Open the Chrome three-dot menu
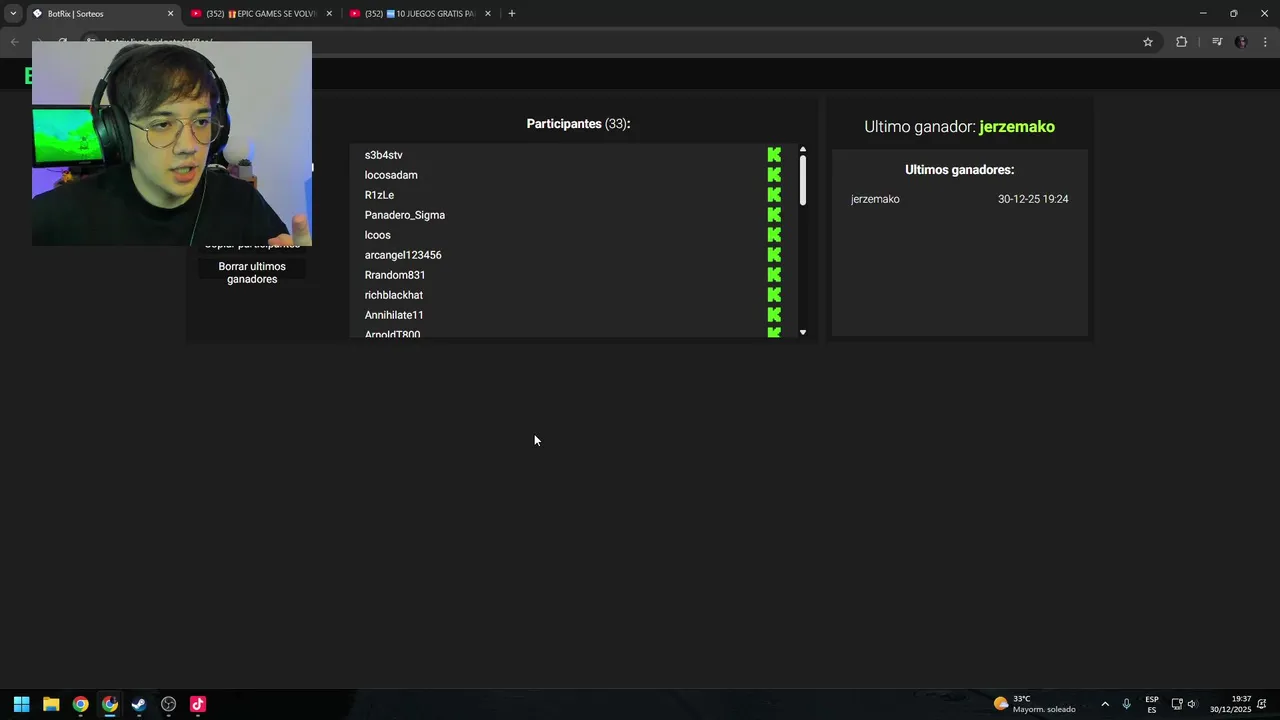The width and height of the screenshot is (1280, 720). click(1266, 42)
